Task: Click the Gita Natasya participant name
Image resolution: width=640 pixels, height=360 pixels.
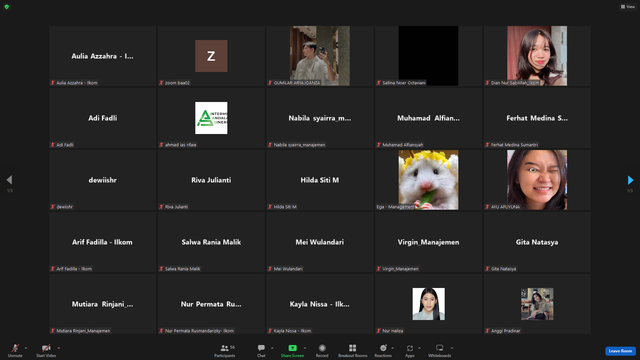Action: pos(537,242)
